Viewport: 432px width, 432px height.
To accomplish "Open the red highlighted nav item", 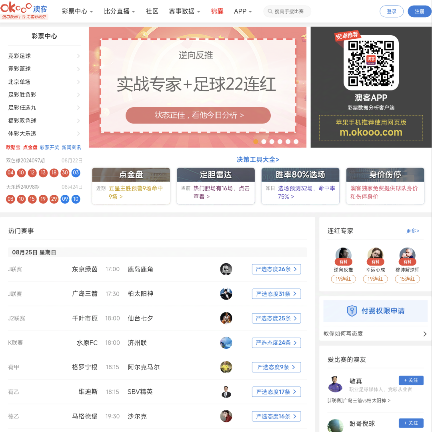I will coord(217,11).
